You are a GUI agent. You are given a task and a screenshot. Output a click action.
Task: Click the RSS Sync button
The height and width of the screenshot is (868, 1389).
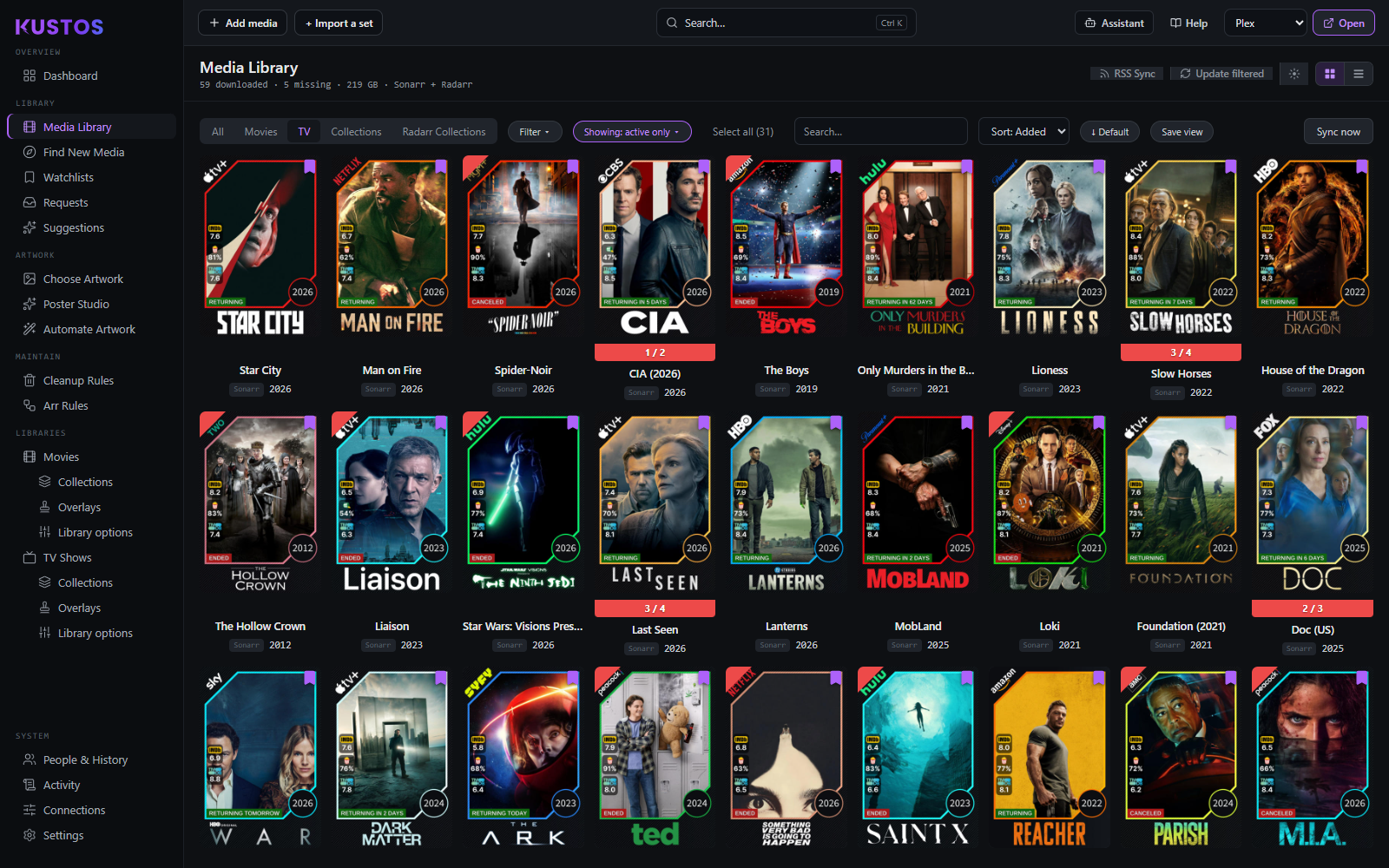(1127, 74)
